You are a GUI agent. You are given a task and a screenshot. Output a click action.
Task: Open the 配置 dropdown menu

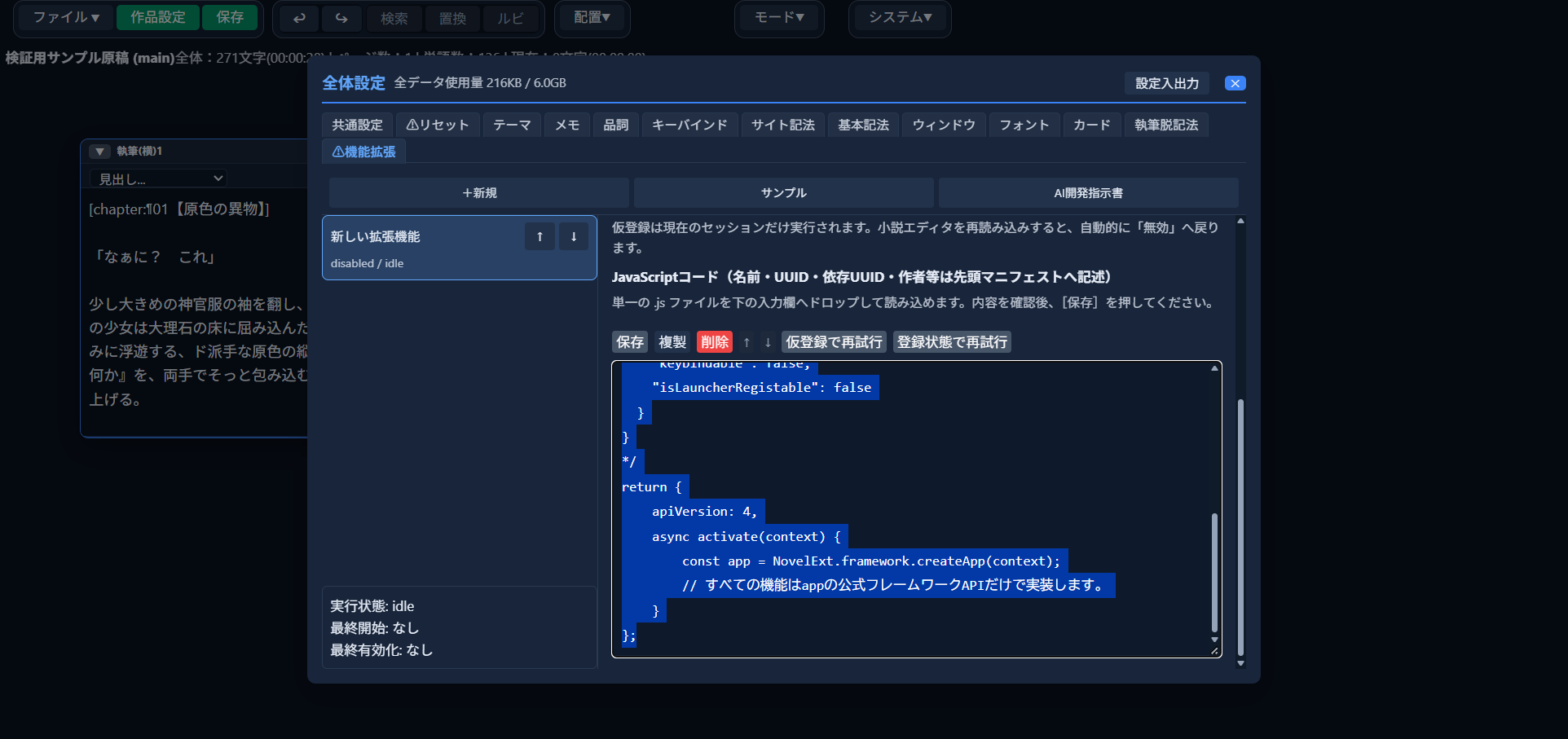coord(592,17)
